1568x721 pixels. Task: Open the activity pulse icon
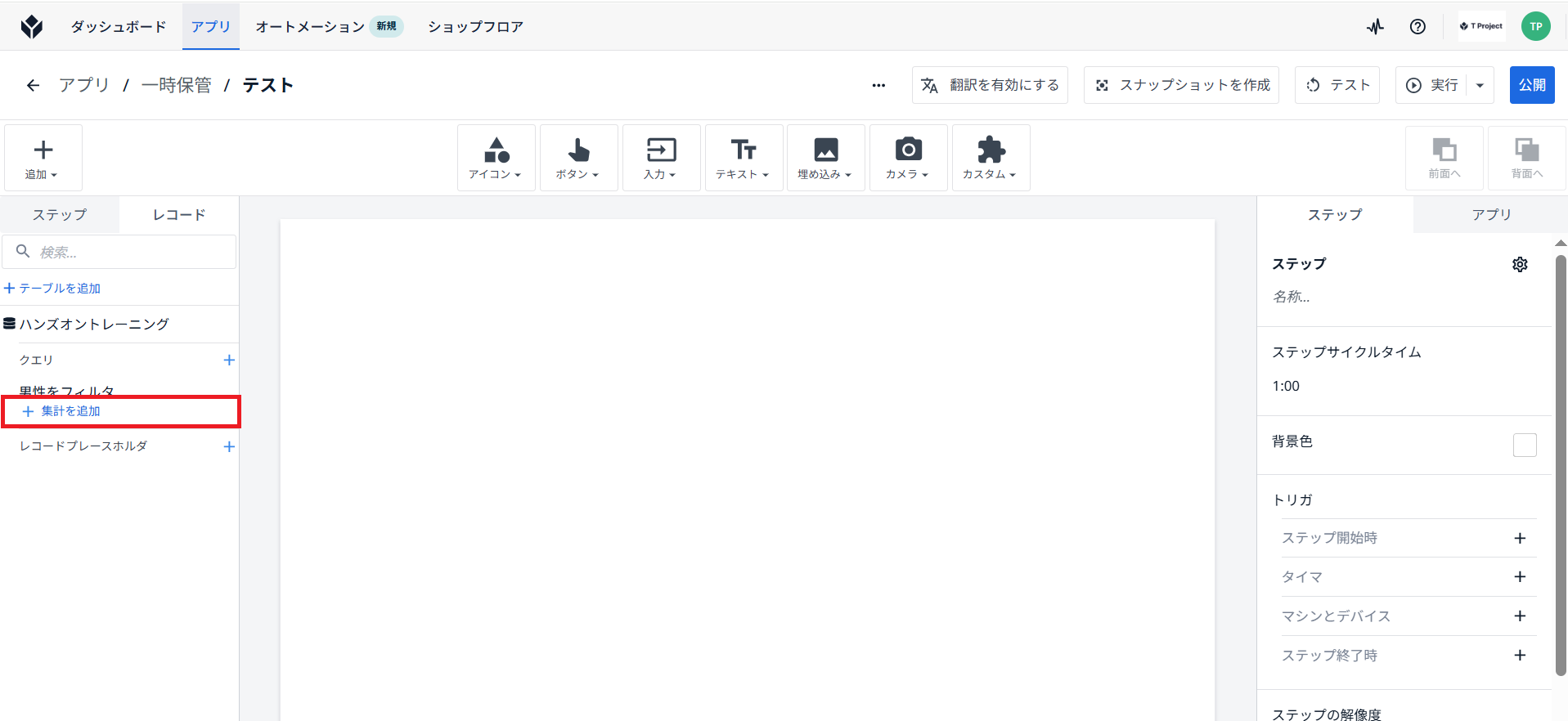click(x=1375, y=26)
